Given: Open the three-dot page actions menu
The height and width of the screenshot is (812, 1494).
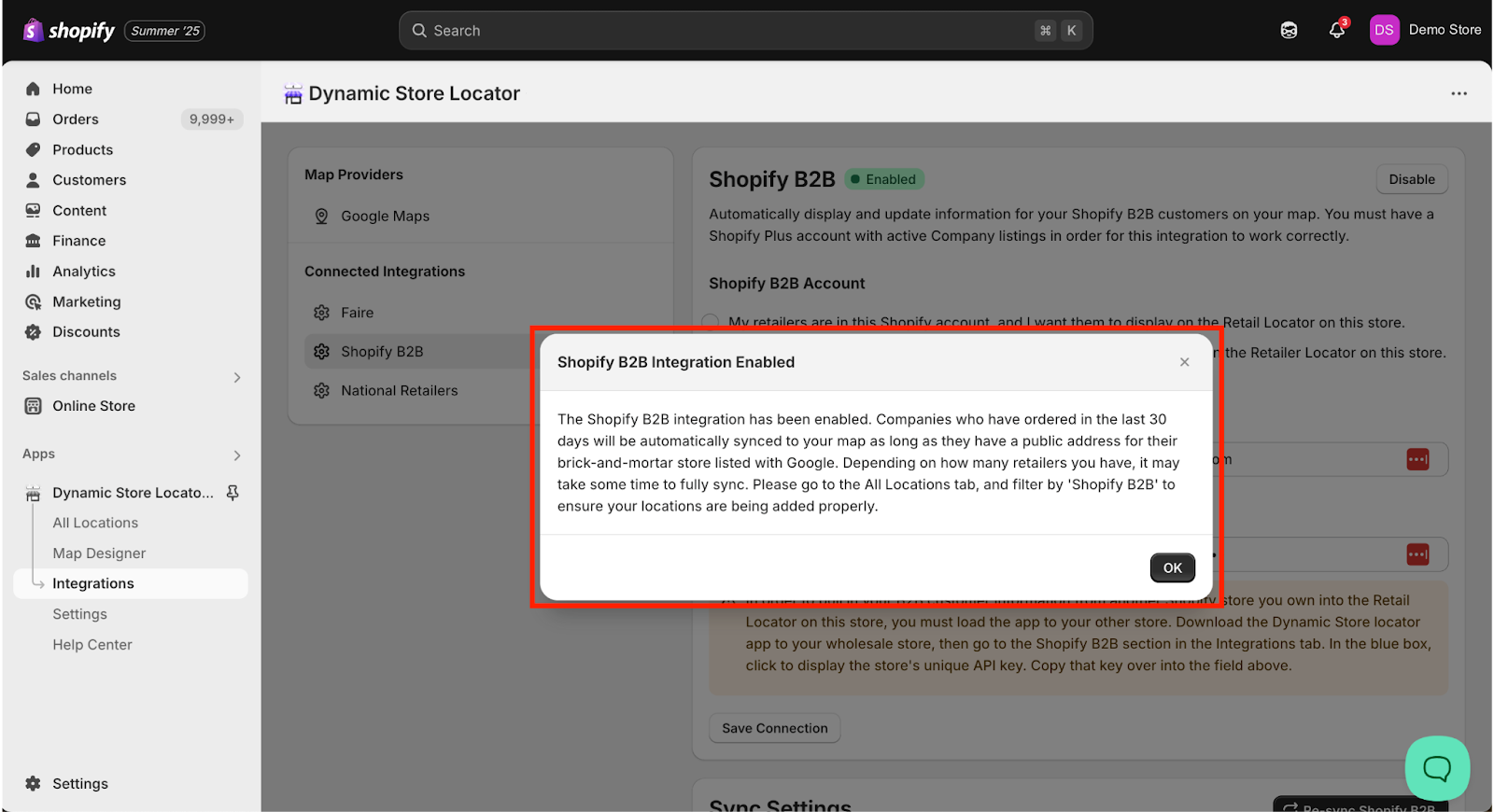Looking at the screenshot, I should [x=1459, y=93].
